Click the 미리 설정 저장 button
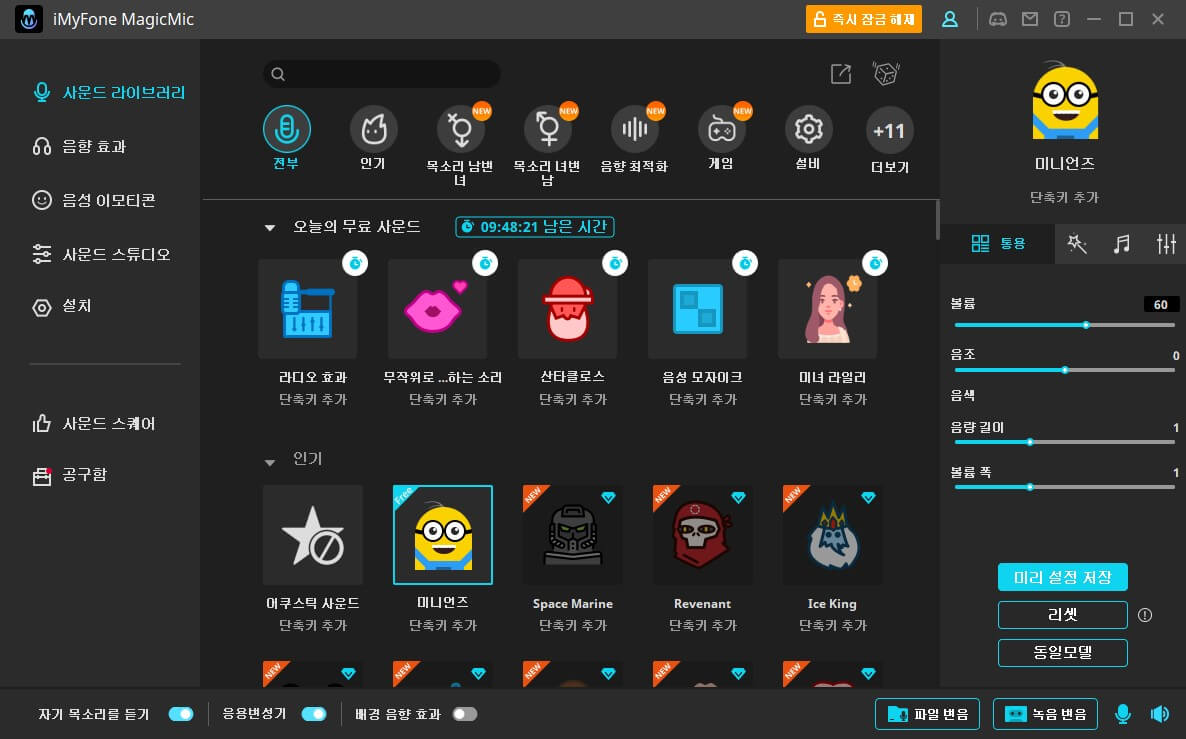Screen dimensions: 1186x739 [1063, 577]
